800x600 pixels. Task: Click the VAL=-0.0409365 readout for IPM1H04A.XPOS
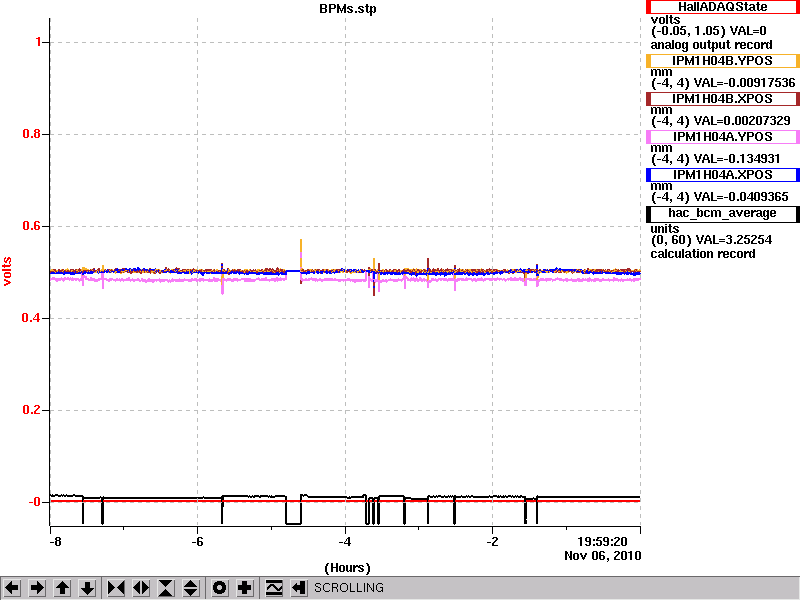click(x=741, y=197)
